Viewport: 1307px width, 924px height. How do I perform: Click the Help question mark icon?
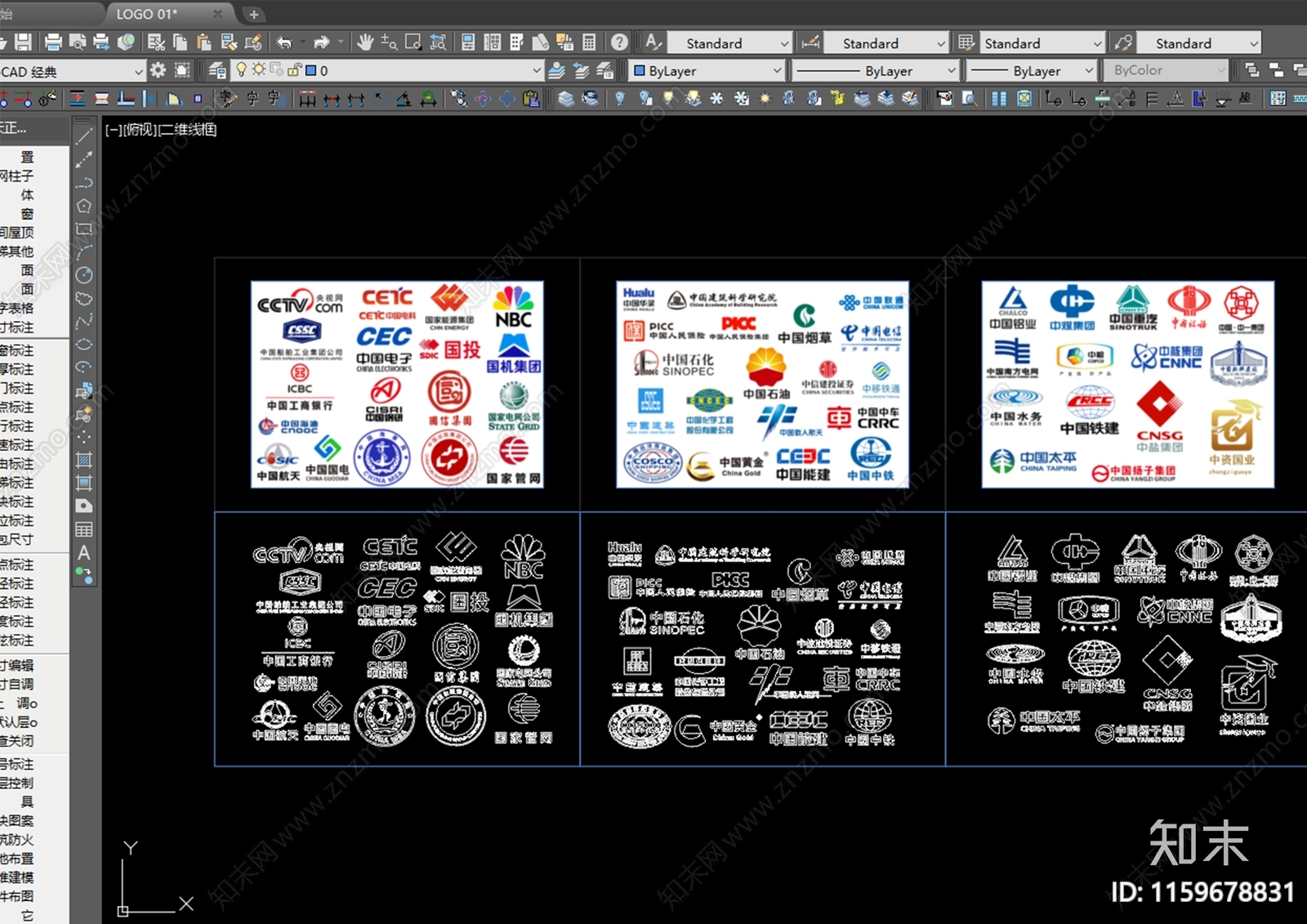point(620,42)
